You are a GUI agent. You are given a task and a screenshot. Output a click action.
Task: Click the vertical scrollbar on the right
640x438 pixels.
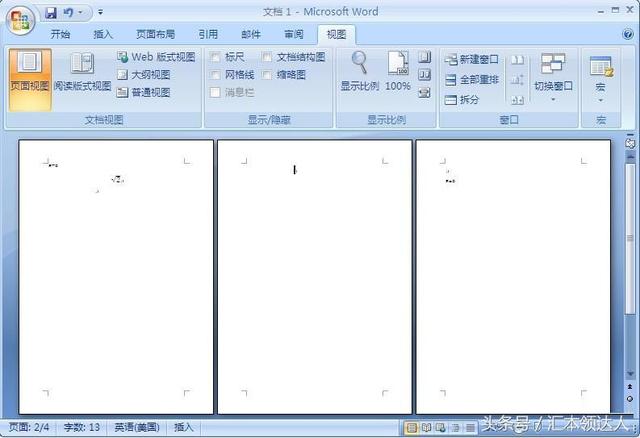[630, 260]
